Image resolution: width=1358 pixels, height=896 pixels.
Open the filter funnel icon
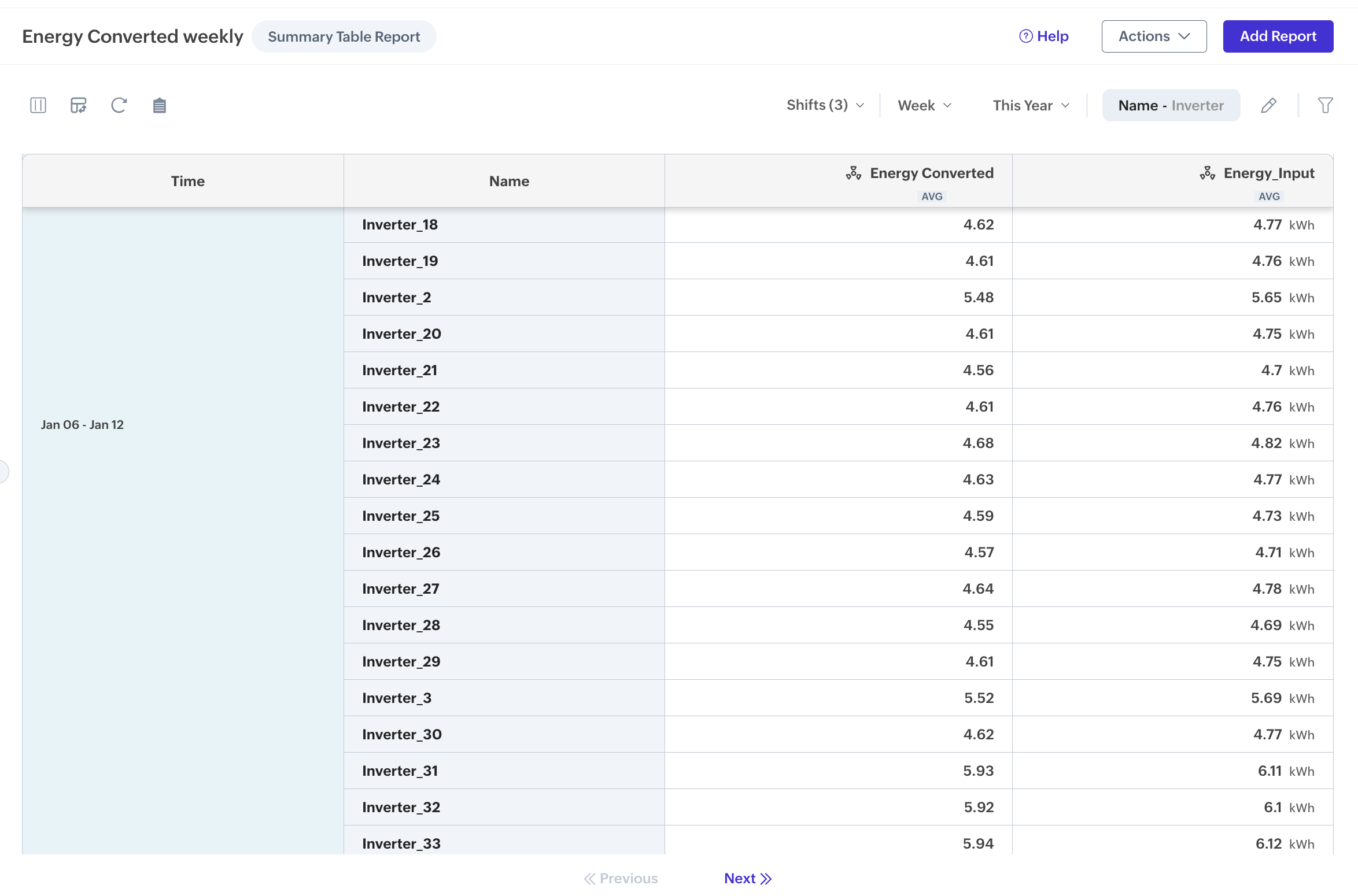[x=1325, y=105]
